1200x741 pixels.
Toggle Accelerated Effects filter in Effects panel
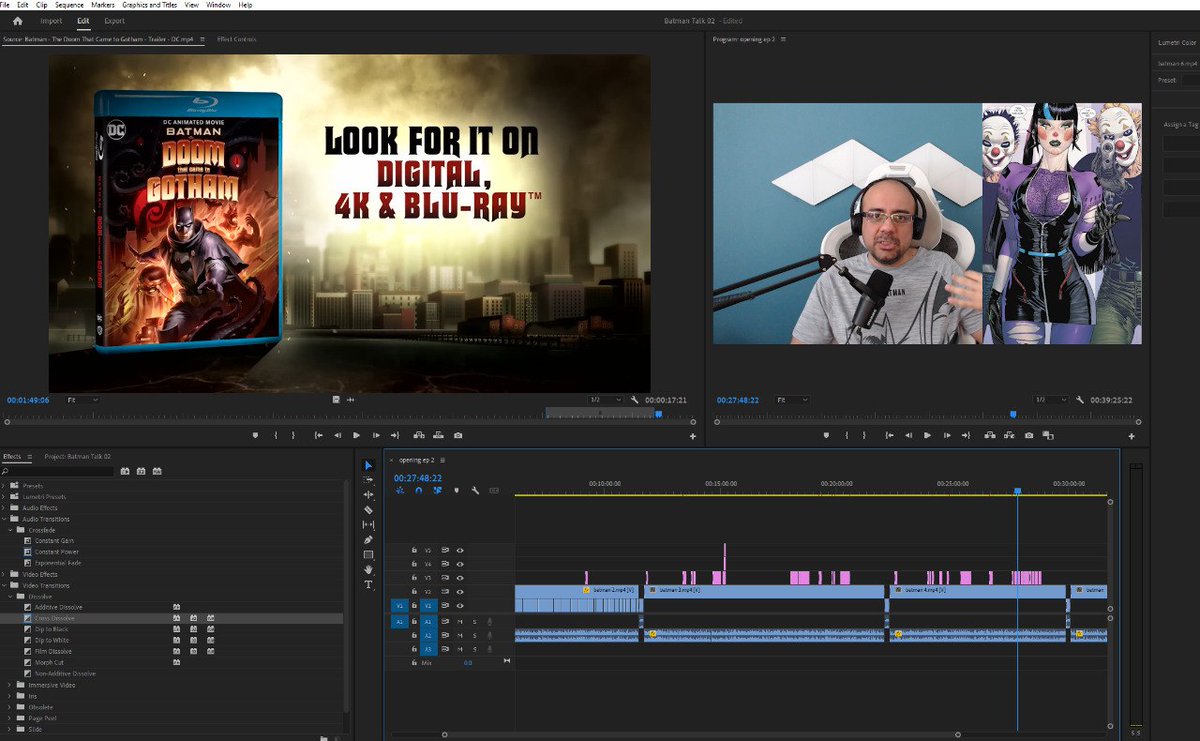(x=125, y=471)
